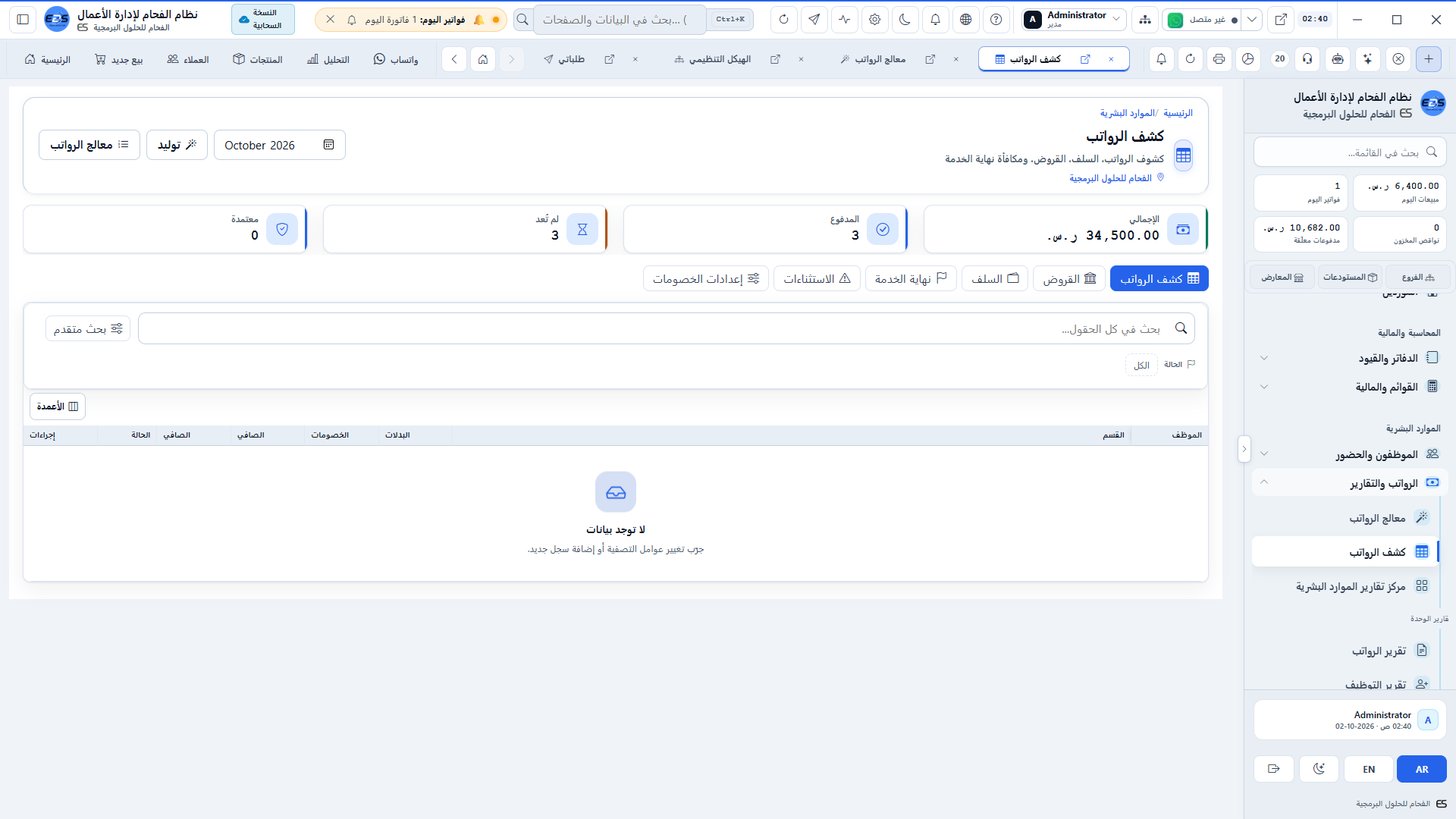This screenshot has width=1456, height=819.
Task: Open the help question mark icon
Action: click(996, 20)
